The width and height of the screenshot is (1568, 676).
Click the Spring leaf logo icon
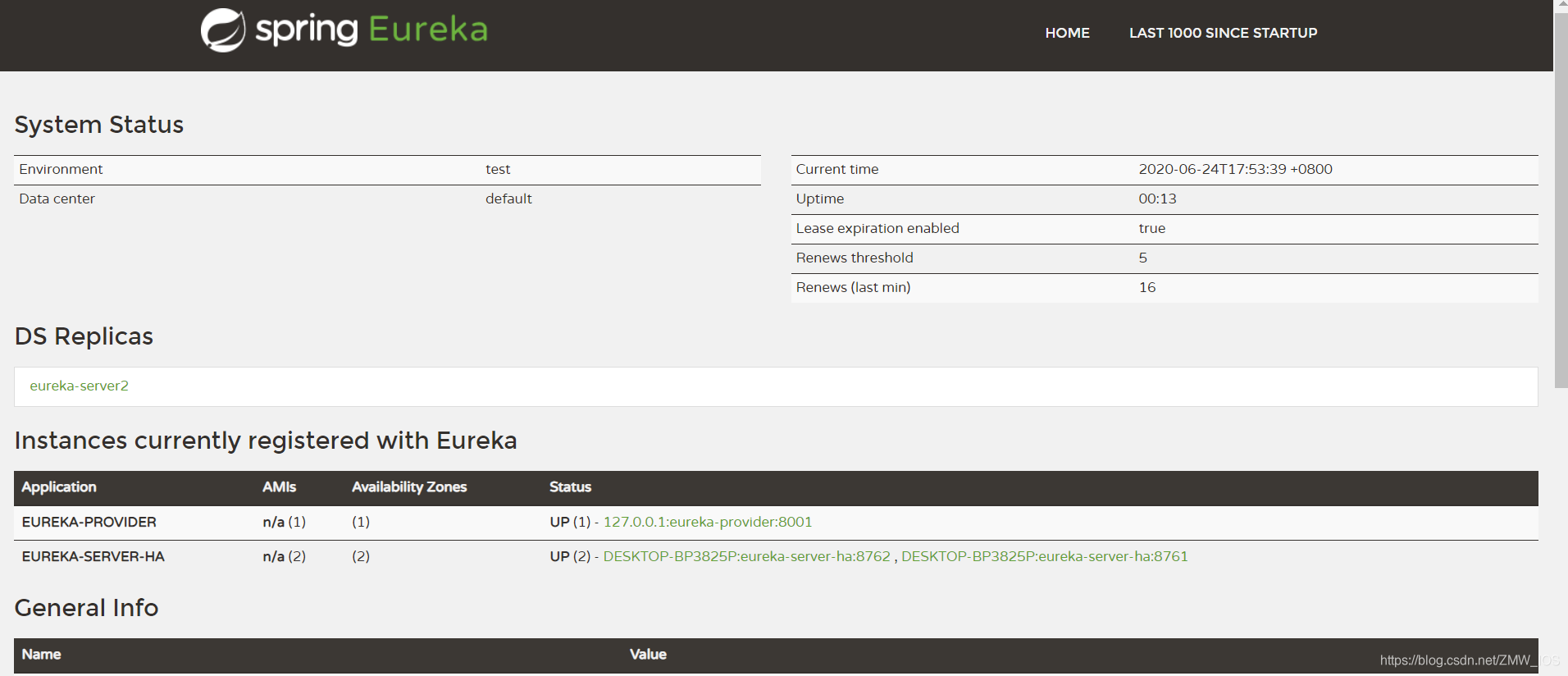pos(223,30)
